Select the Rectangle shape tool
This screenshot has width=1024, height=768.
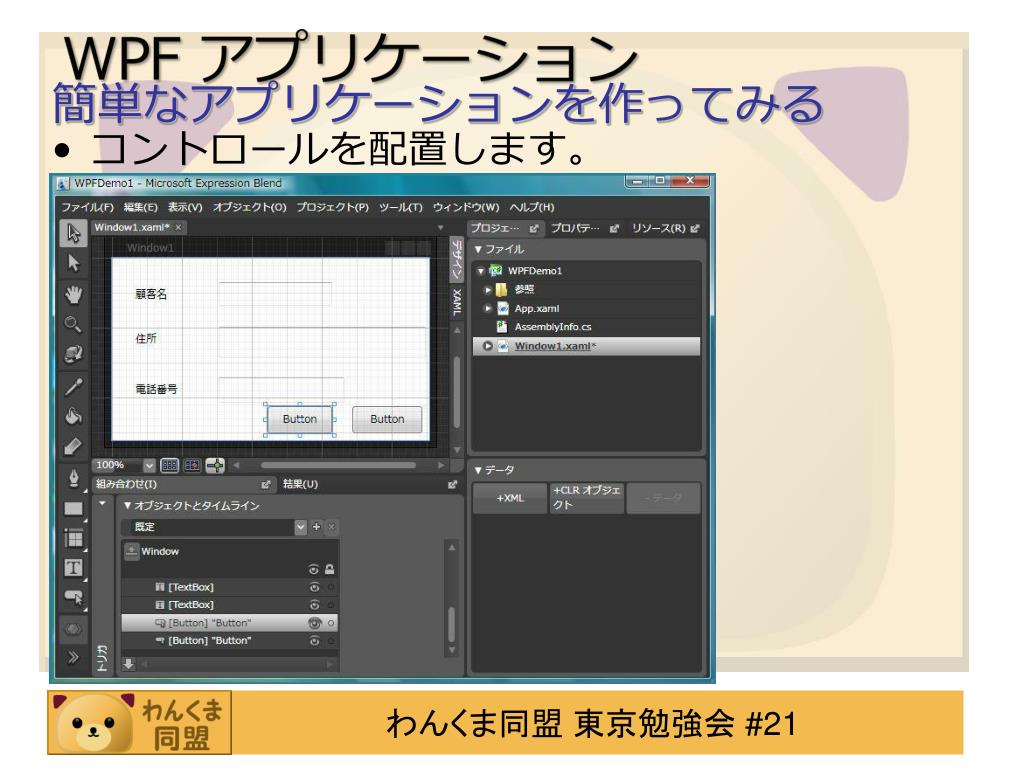(x=74, y=509)
